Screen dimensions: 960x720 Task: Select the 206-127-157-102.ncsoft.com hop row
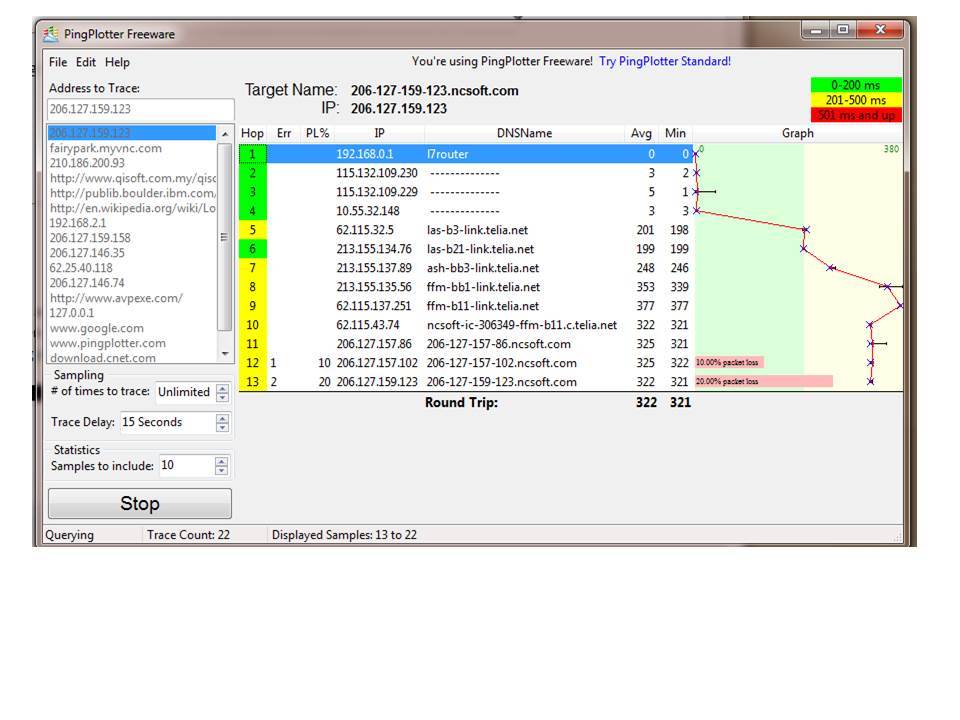pyautogui.click(x=466, y=363)
